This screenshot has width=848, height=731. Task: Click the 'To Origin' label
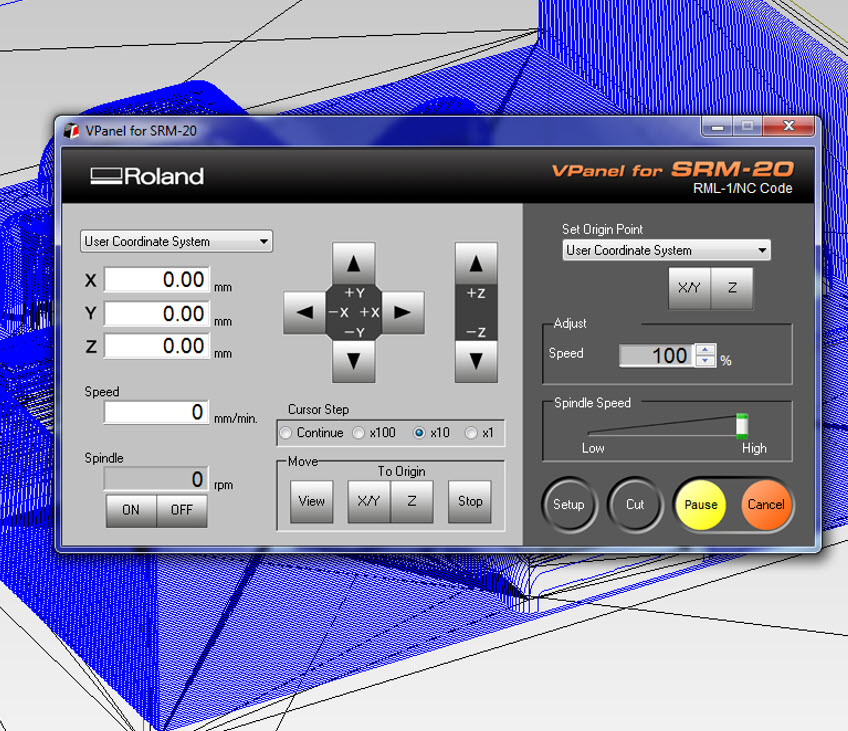401,471
